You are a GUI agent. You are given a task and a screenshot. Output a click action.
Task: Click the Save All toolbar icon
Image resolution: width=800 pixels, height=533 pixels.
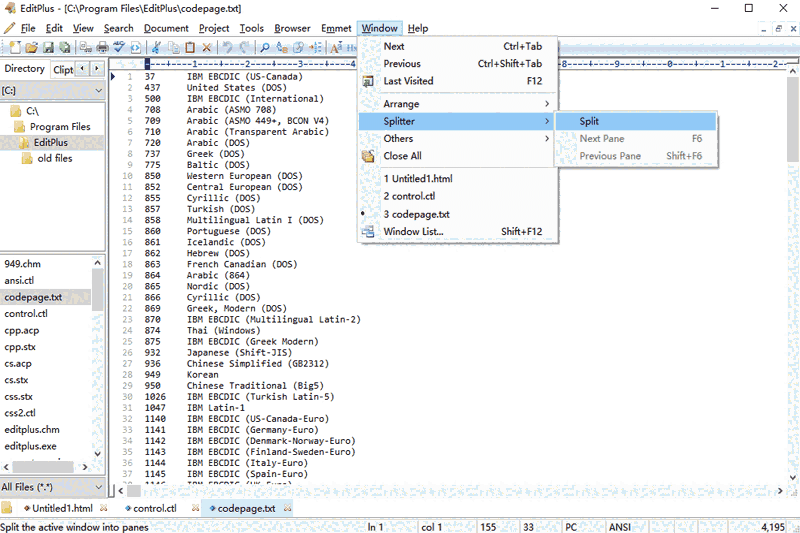(64, 47)
